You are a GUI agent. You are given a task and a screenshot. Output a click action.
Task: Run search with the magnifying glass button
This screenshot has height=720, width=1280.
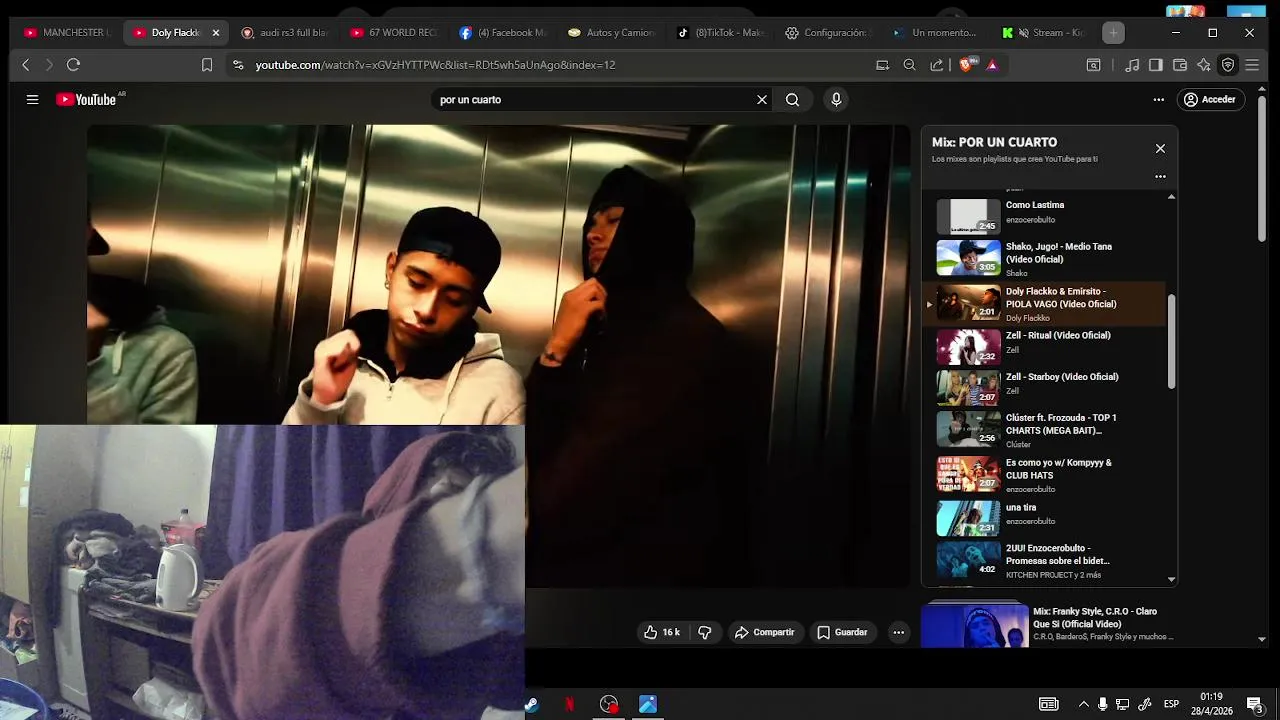792,100
